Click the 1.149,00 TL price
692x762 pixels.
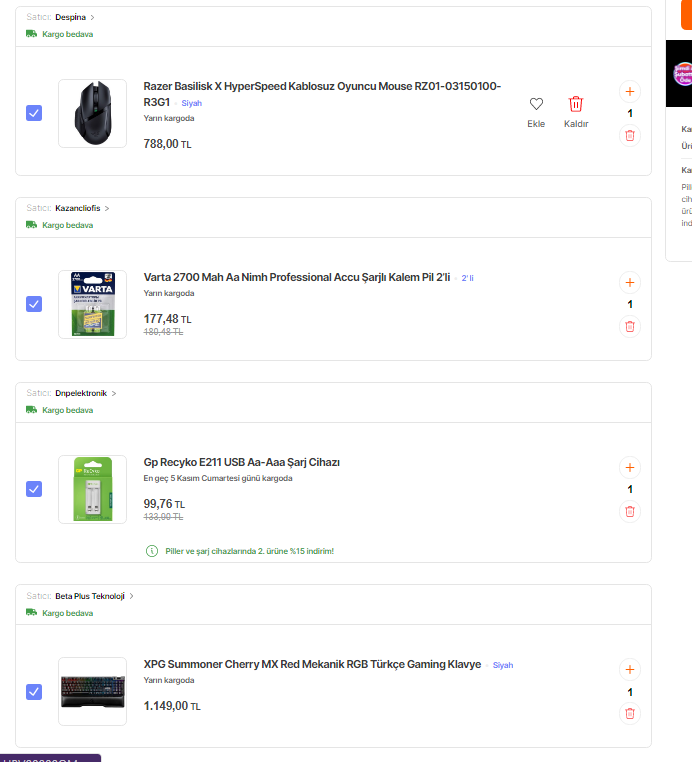pos(172,706)
